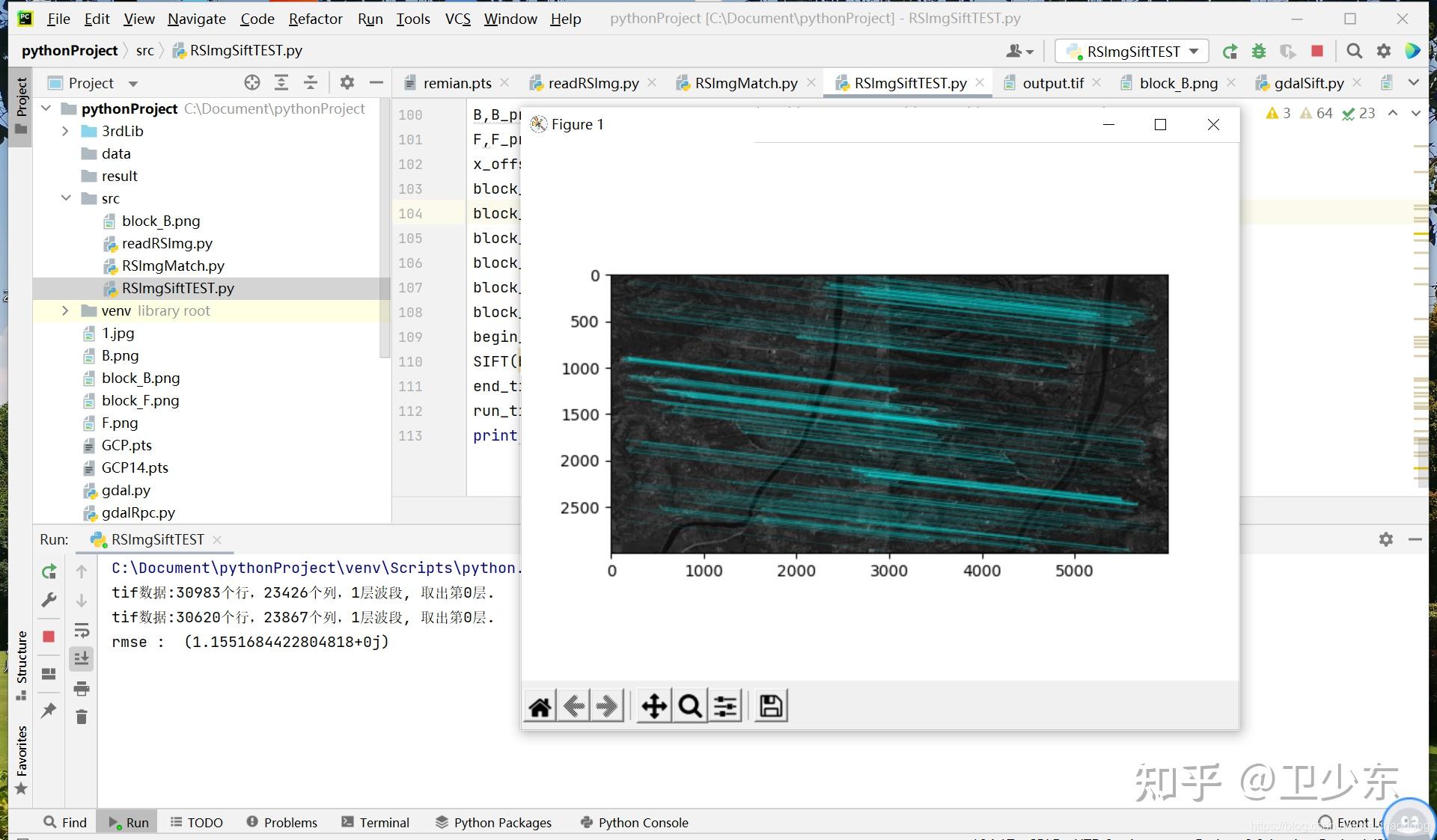Open the Configure subplots tool

pos(725,706)
